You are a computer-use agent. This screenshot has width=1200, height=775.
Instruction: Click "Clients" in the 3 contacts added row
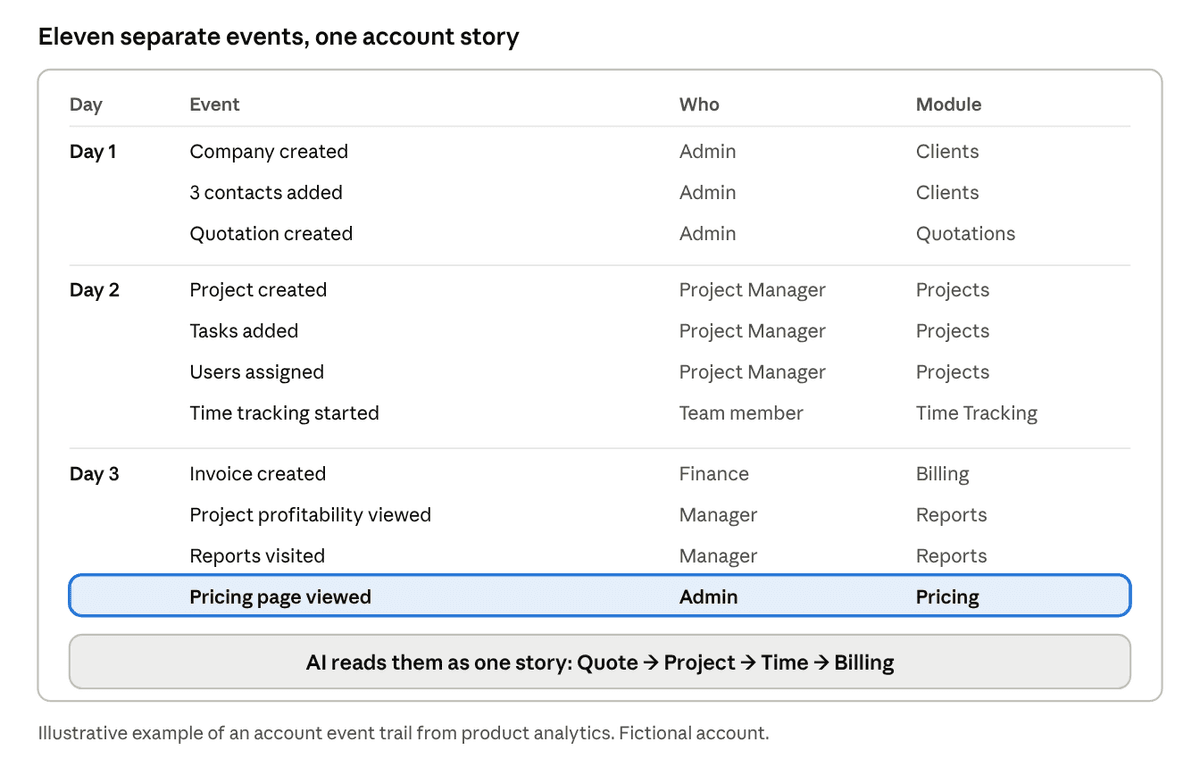click(x=947, y=193)
